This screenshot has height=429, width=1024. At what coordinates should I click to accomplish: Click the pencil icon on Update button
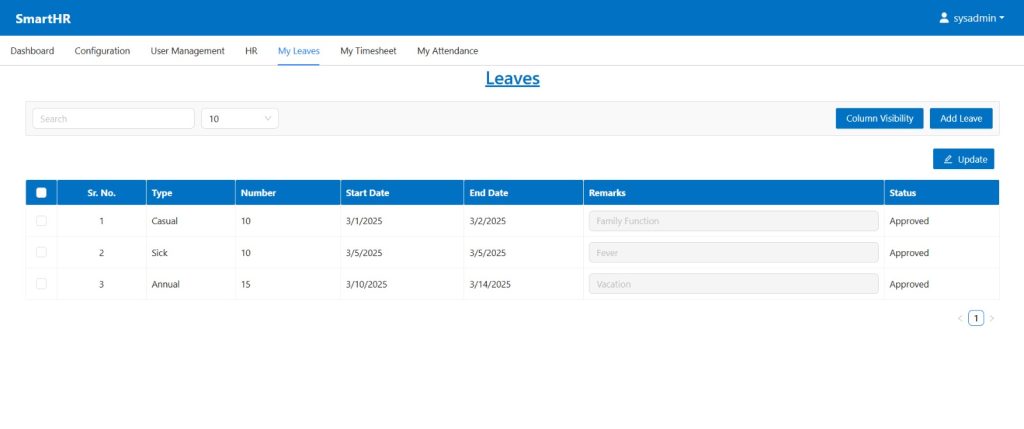pos(948,159)
